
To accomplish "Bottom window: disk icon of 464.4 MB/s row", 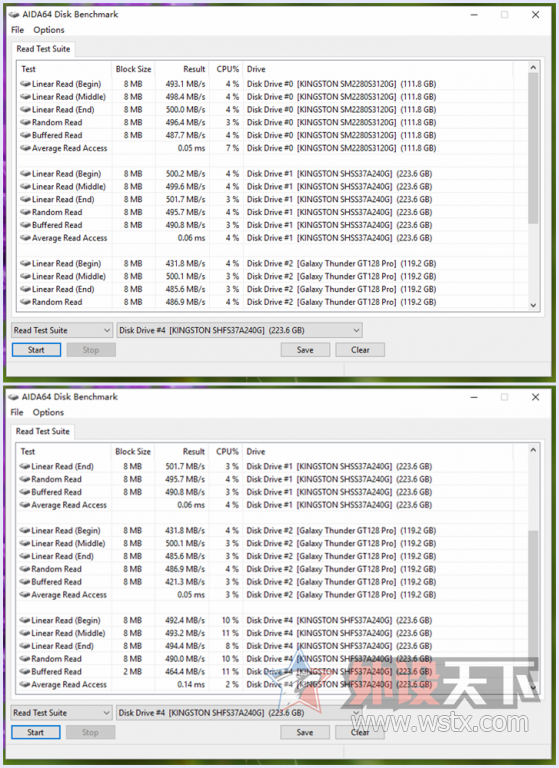I will point(25,672).
